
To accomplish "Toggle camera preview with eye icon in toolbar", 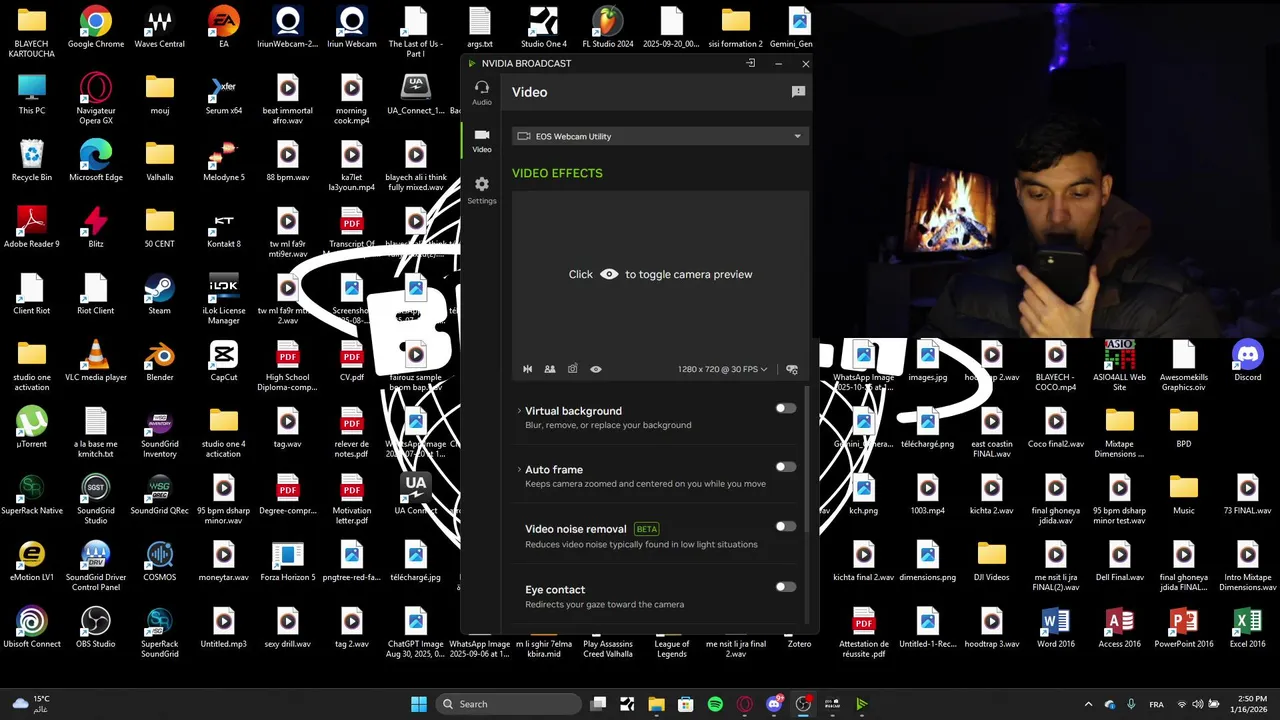I will coord(596,369).
